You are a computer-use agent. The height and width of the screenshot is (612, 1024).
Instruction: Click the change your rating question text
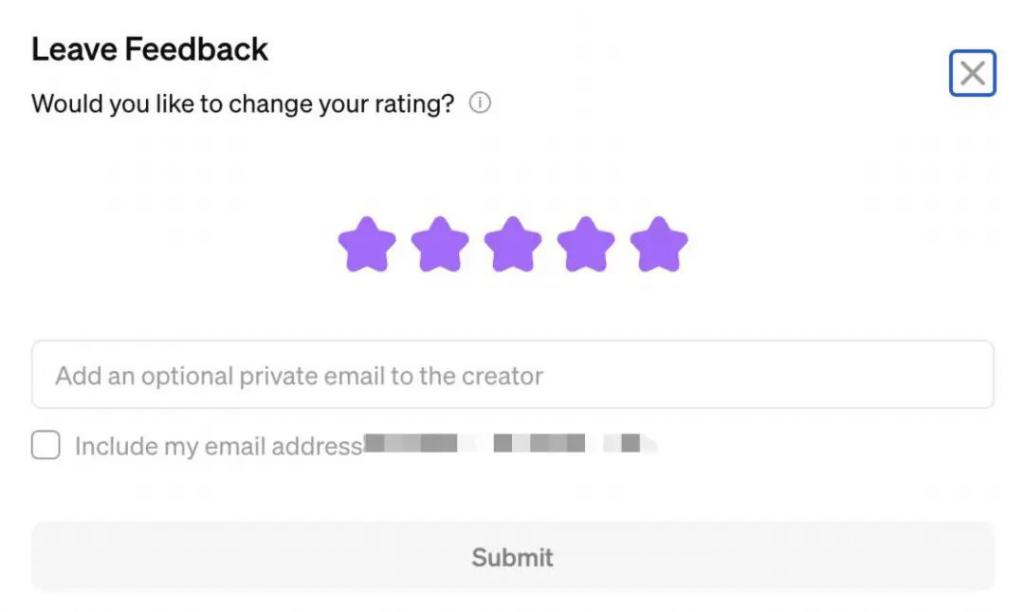click(x=243, y=104)
